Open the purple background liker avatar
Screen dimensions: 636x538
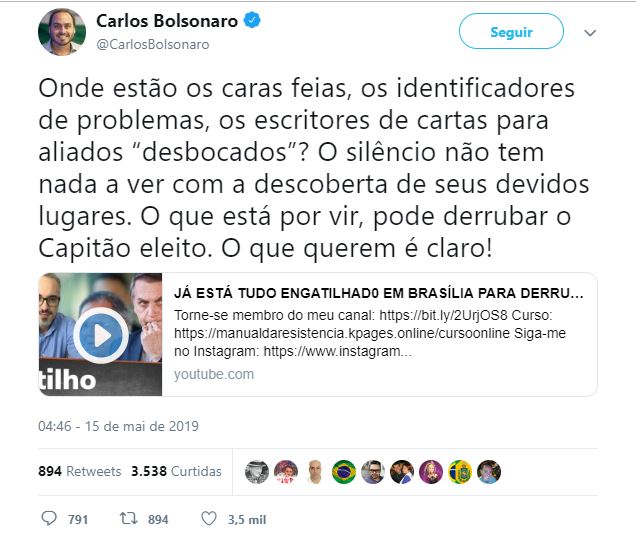[431, 472]
